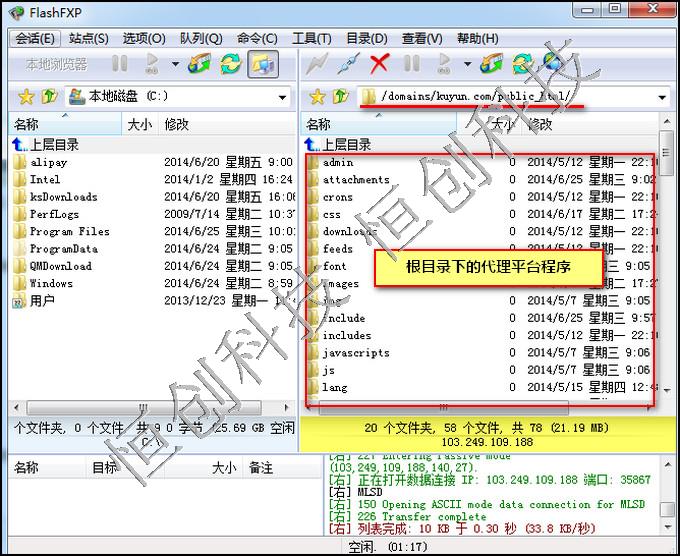Click the remote pane pause icon
Viewport: 680px width, 556px height.
coord(412,64)
